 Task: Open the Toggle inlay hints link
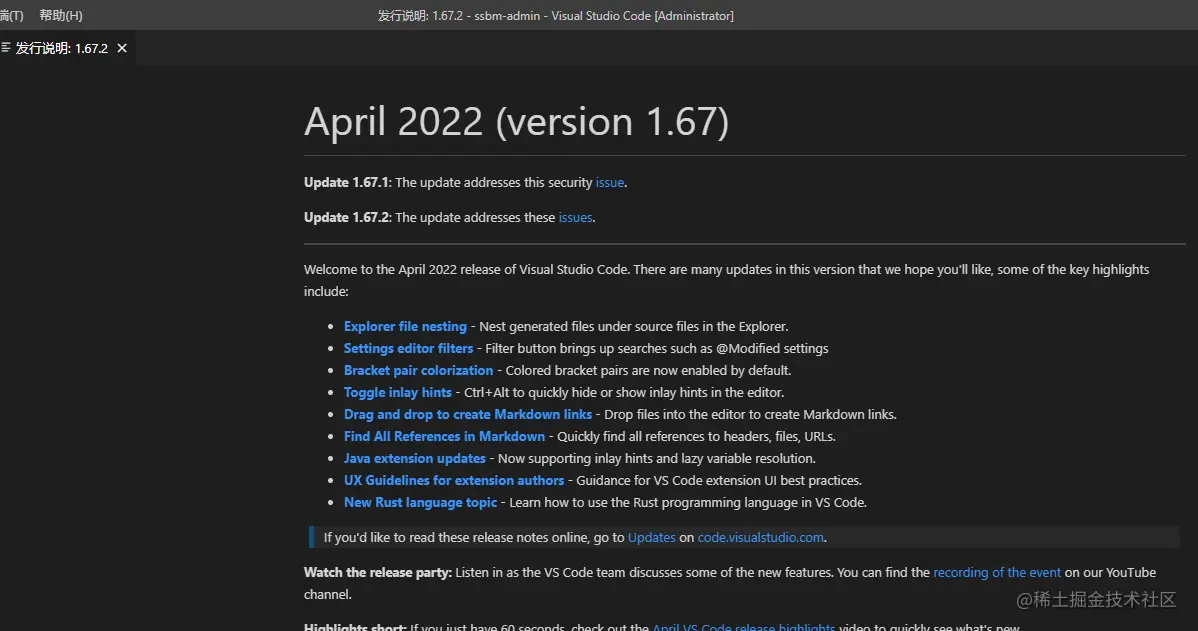tap(398, 393)
